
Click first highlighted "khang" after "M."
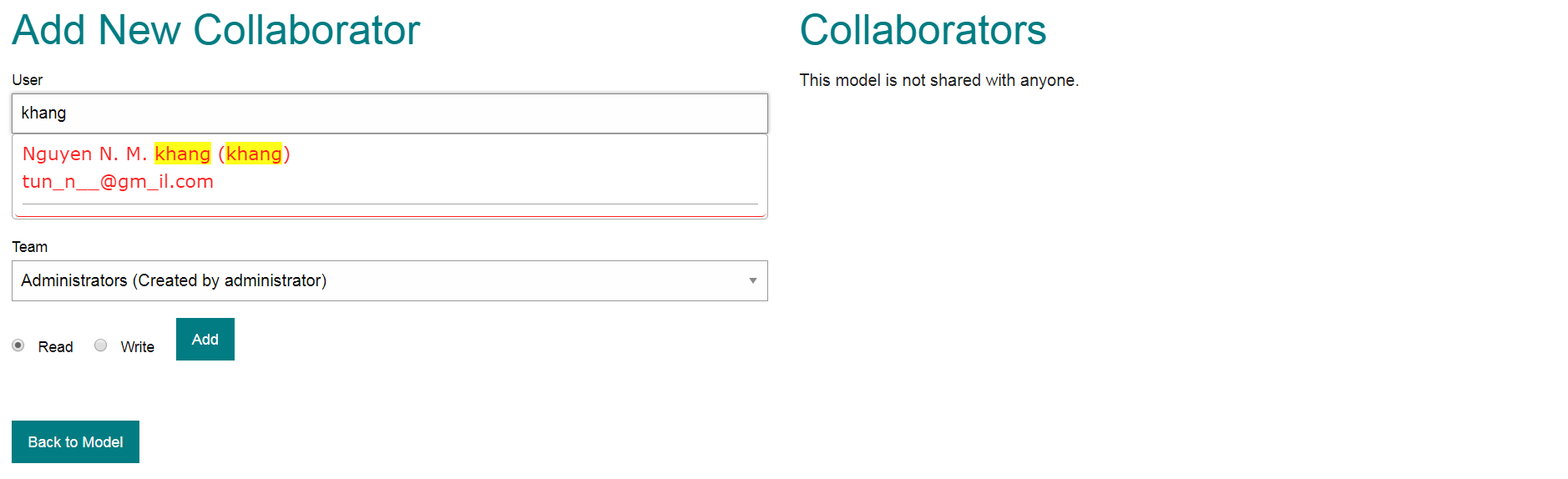[x=183, y=154]
